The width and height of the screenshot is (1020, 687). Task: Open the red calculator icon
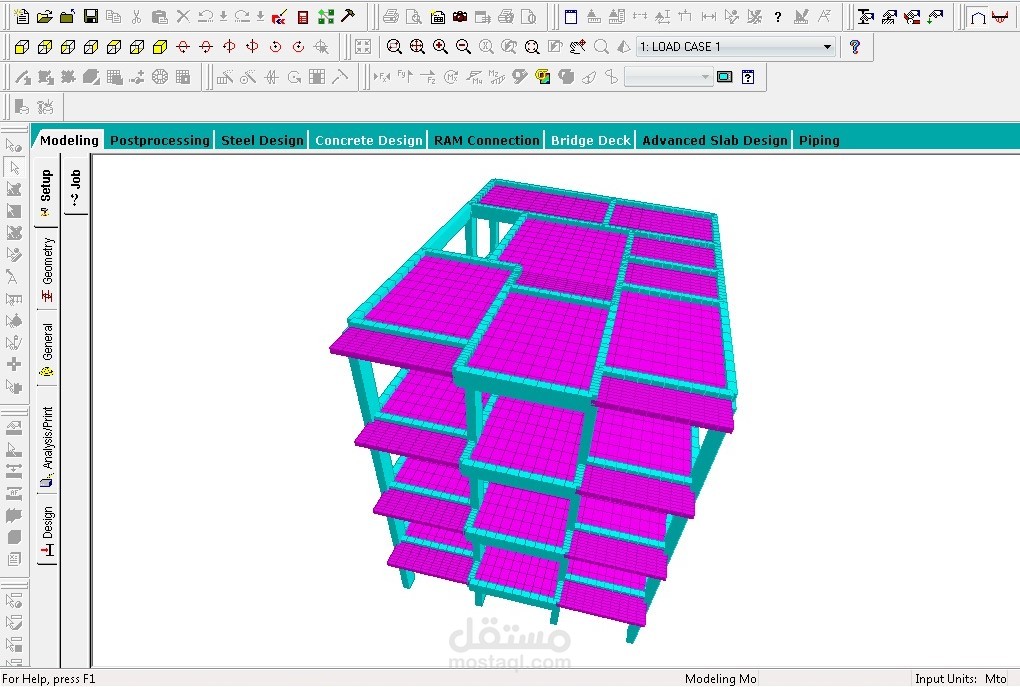[302, 16]
